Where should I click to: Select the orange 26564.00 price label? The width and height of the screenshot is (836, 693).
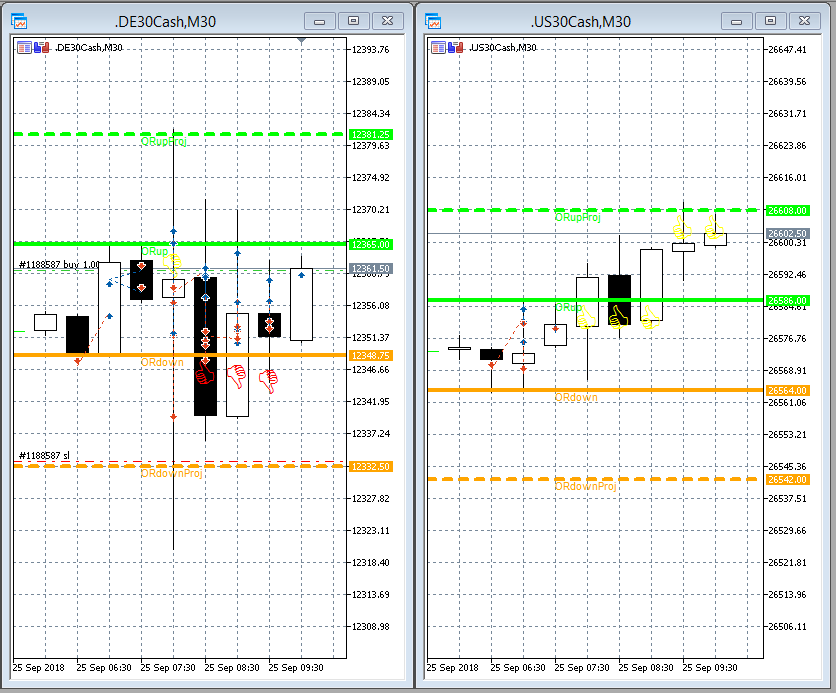[x=787, y=390]
